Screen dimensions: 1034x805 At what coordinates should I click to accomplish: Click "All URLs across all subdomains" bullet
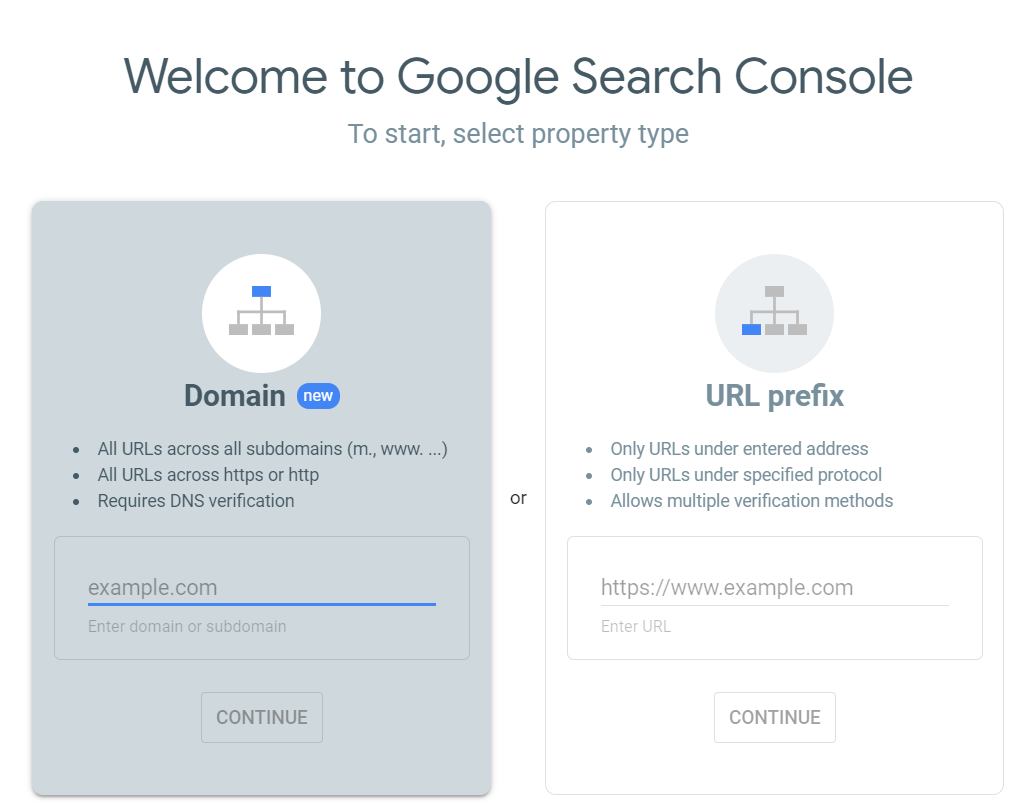click(x=272, y=449)
